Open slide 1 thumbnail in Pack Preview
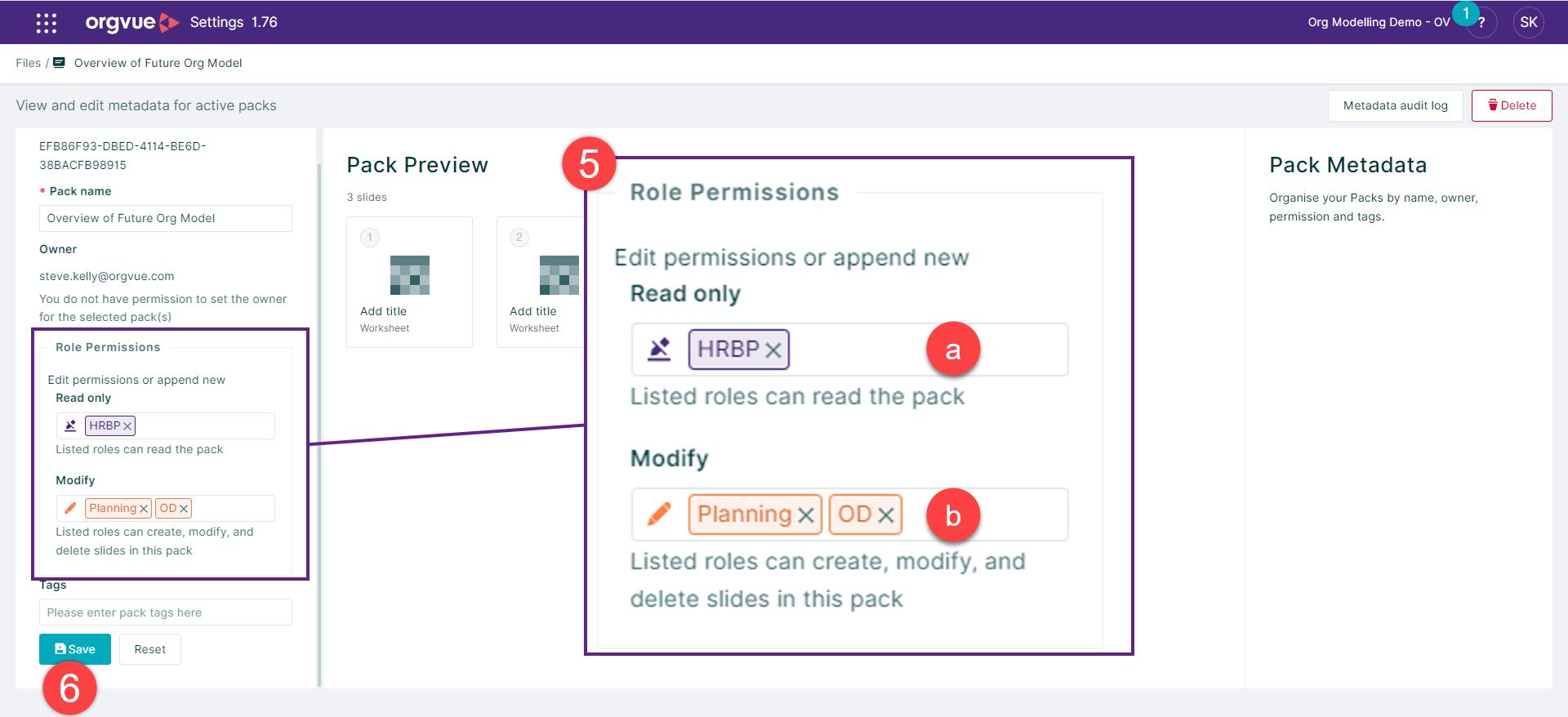1568x717 pixels. click(x=410, y=282)
